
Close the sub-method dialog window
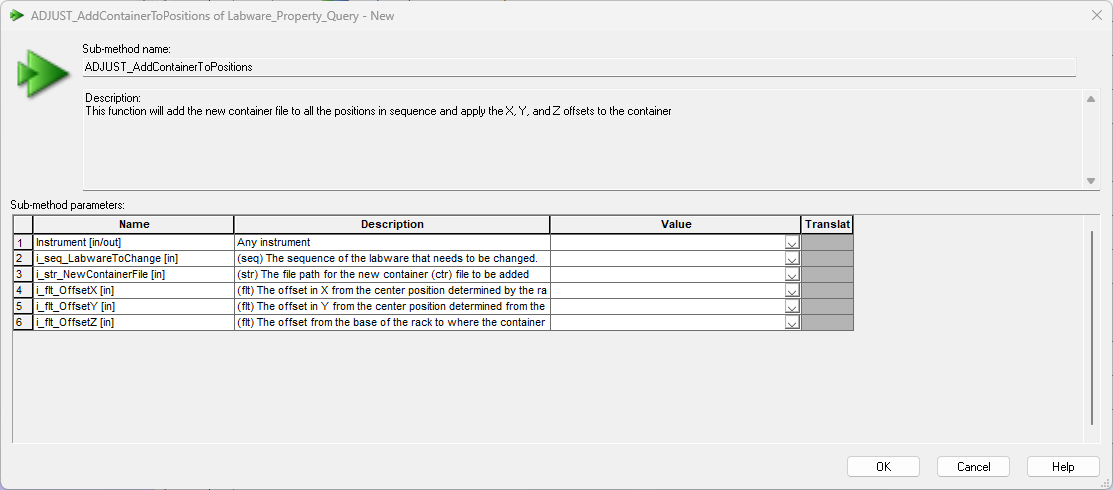pos(1090,15)
